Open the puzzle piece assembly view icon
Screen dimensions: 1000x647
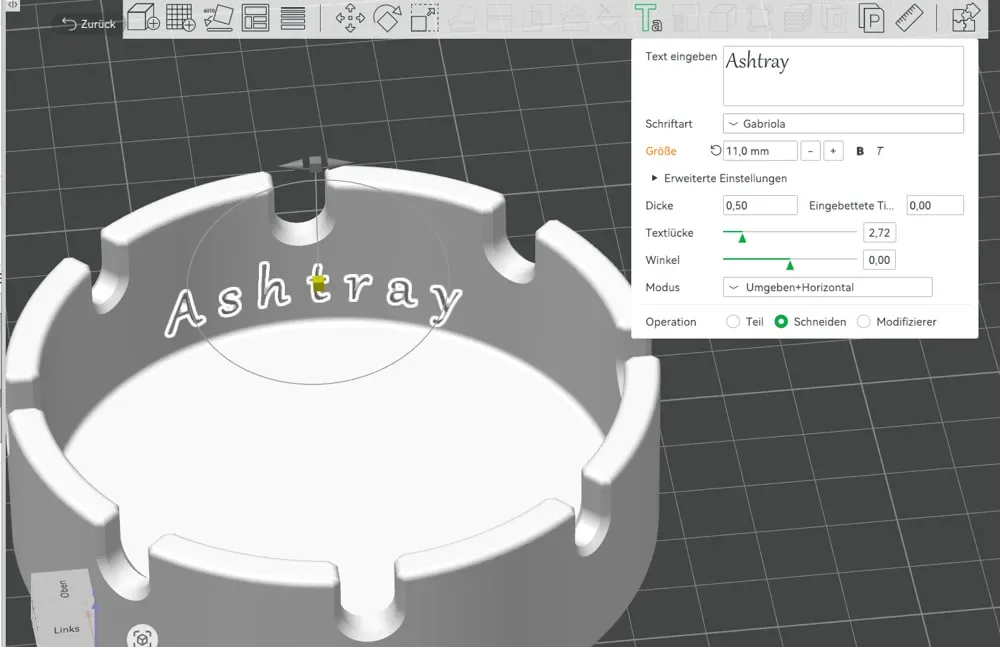click(965, 17)
